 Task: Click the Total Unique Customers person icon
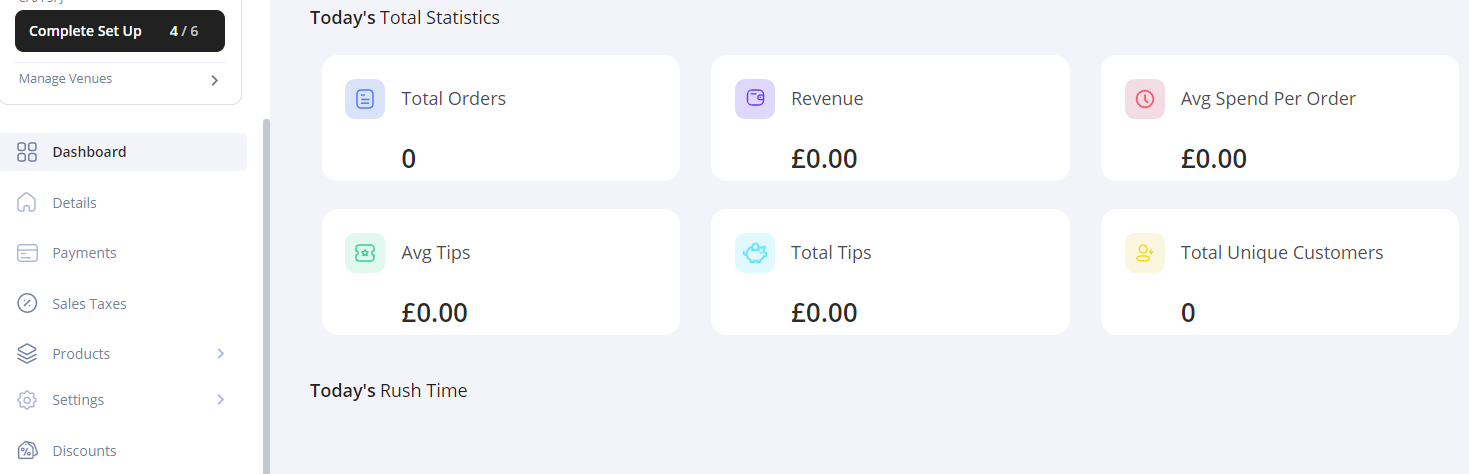coord(1145,253)
